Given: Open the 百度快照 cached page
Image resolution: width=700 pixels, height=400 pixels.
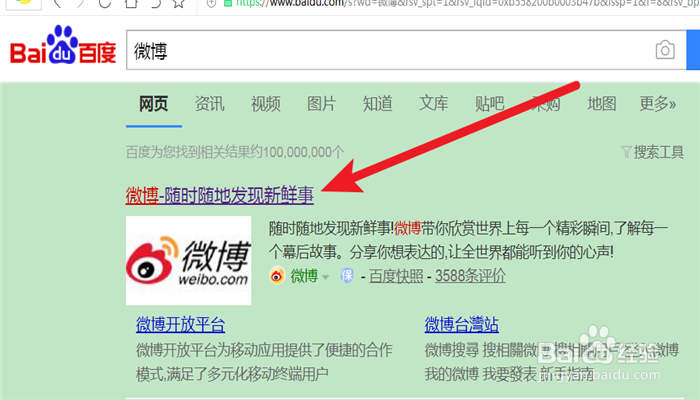Looking at the screenshot, I should pos(396,276).
